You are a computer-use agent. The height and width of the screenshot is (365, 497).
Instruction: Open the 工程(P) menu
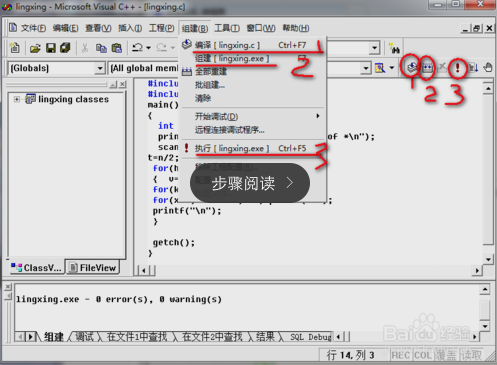(x=161, y=28)
